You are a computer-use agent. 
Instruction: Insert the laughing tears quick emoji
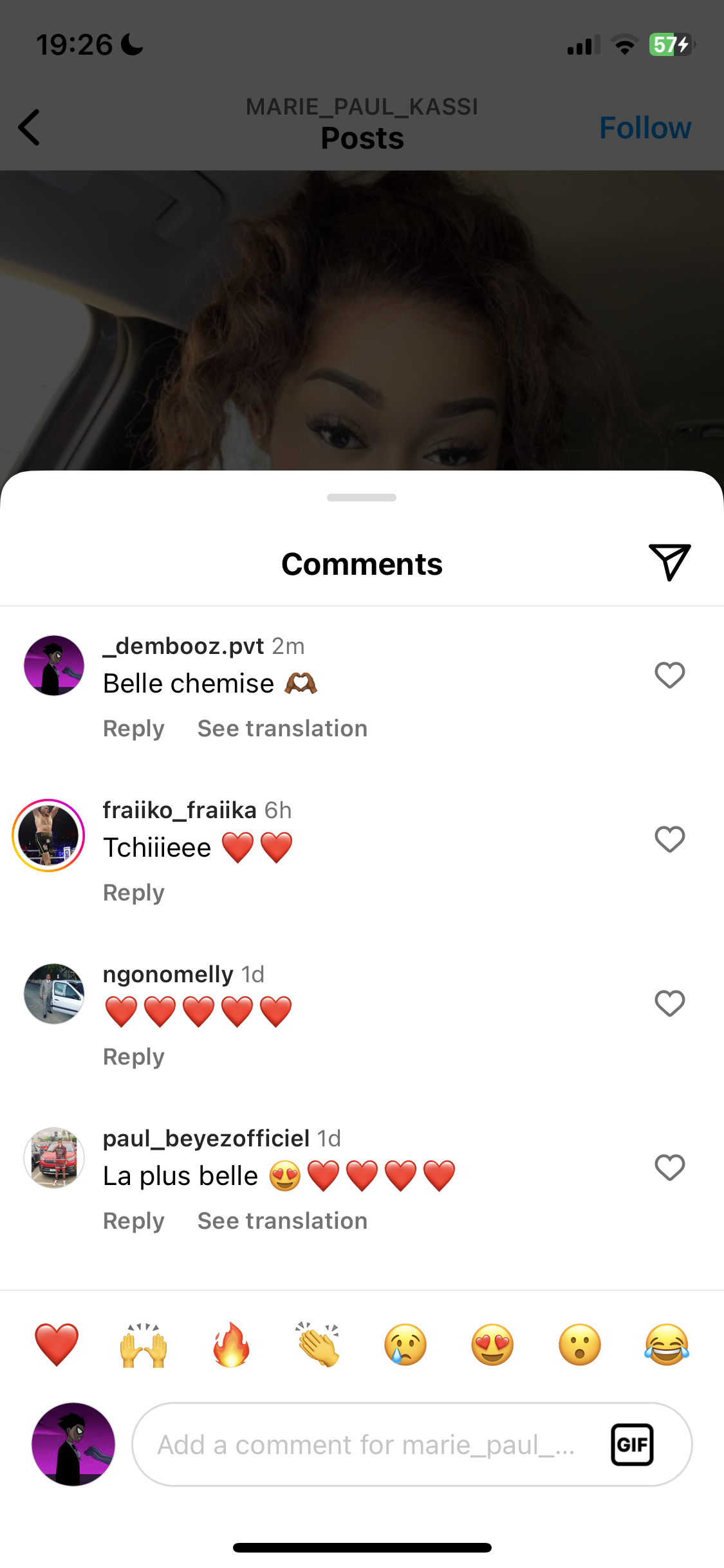point(667,1345)
